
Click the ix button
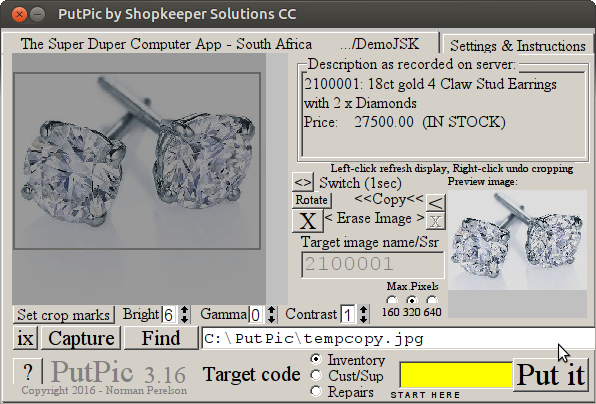(25, 338)
